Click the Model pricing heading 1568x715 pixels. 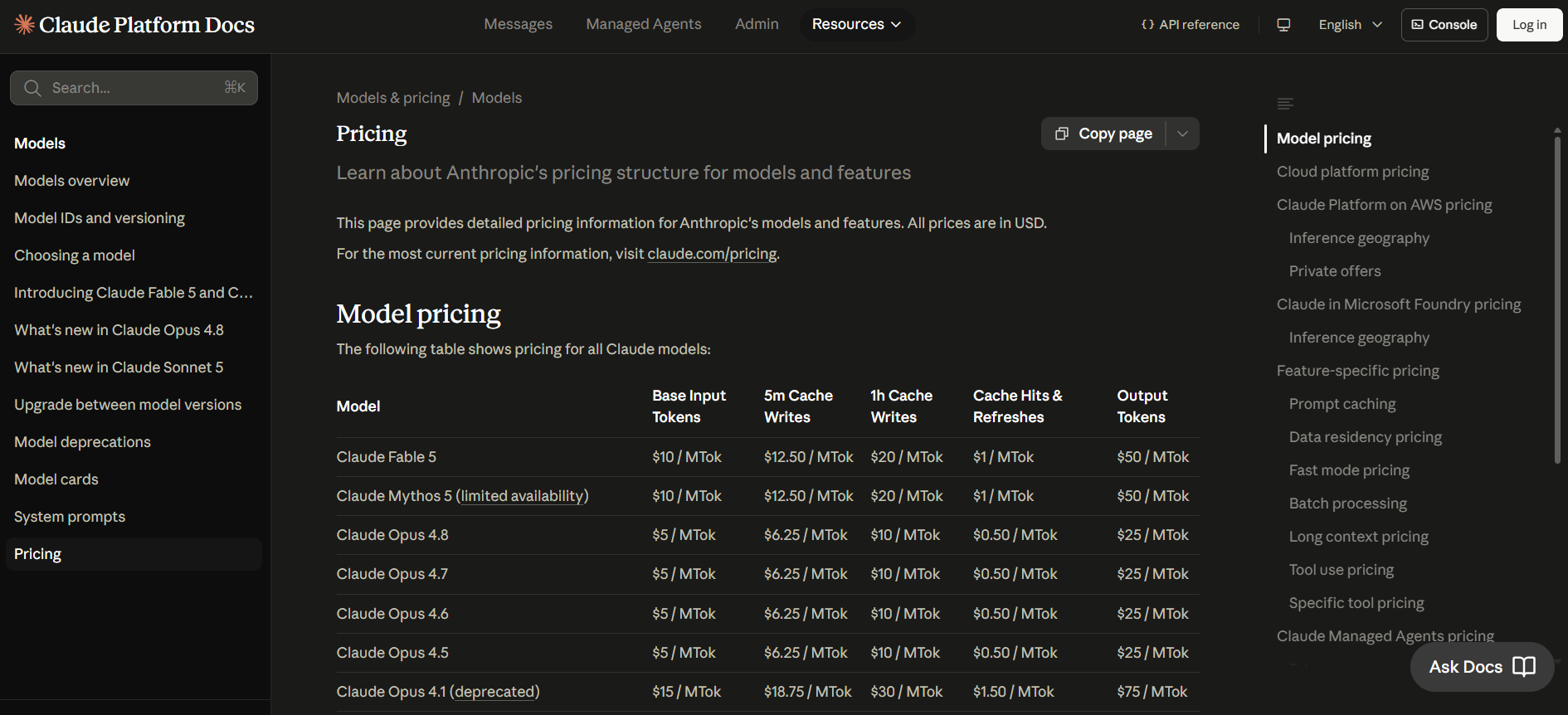pyautogui.click(x=418, y=314)
